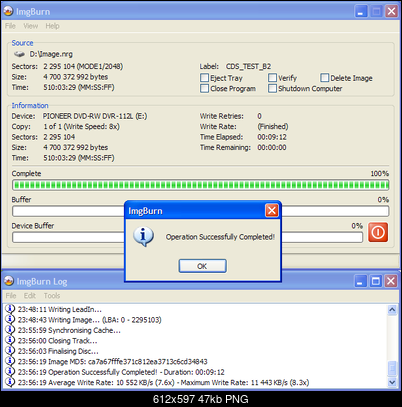The width and height of the screenshot is (402, 407).
Task: Click the Source group heading
Action: tap(22, 43)
